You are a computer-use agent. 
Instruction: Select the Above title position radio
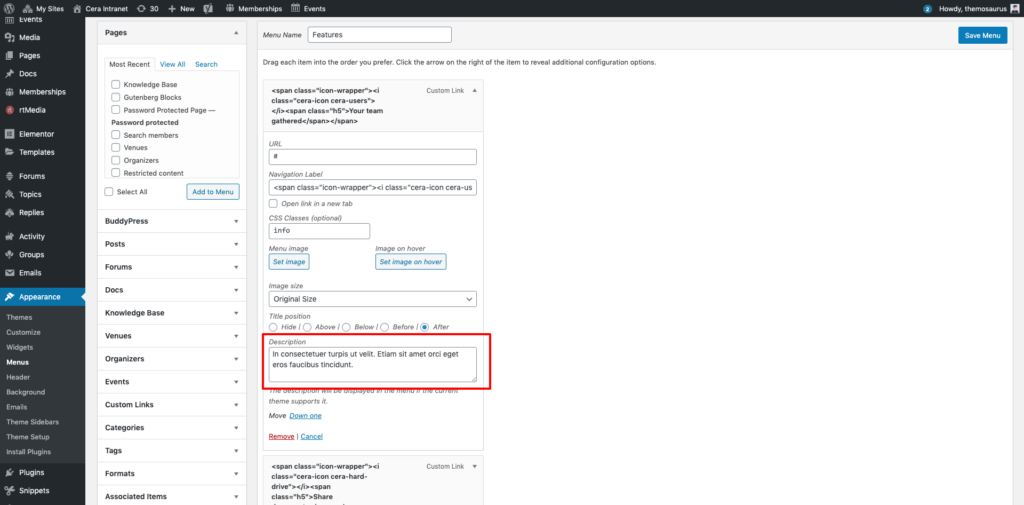click(x=306, y=327)
